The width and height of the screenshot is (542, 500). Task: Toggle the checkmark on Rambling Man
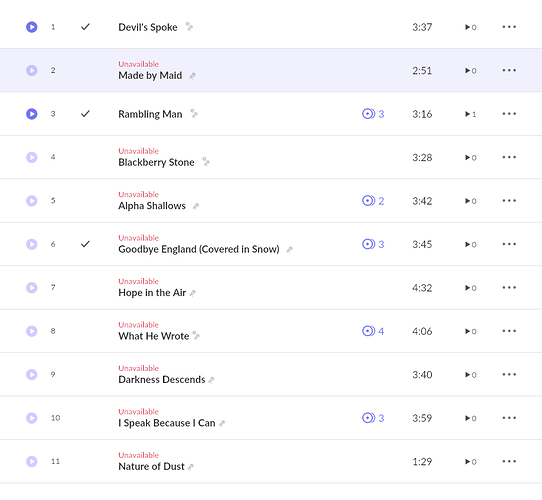85,114
